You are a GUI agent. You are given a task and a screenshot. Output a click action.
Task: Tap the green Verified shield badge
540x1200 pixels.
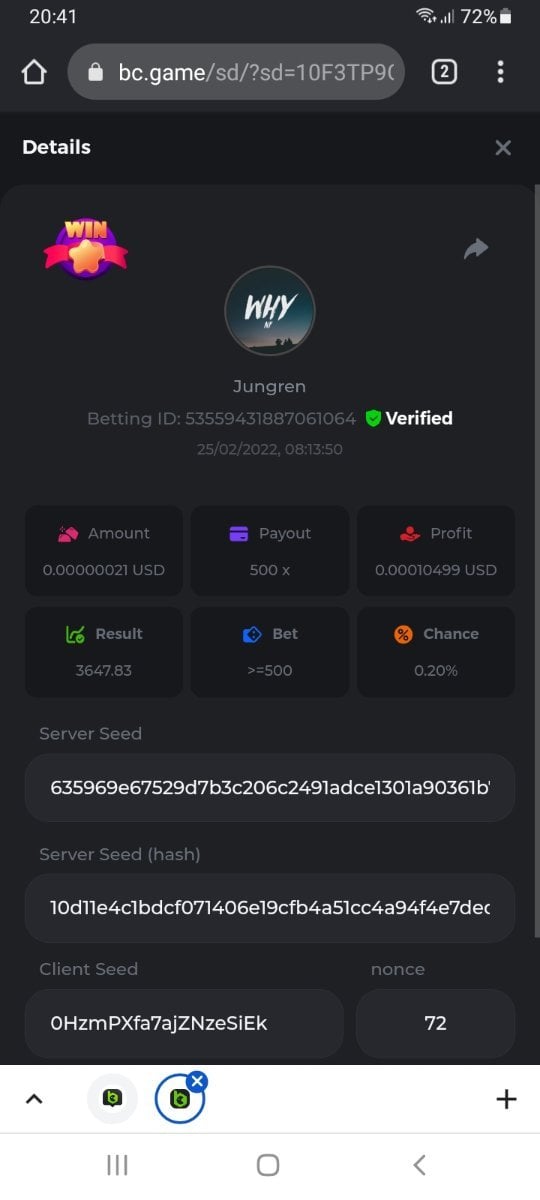[x=373, y=419]
